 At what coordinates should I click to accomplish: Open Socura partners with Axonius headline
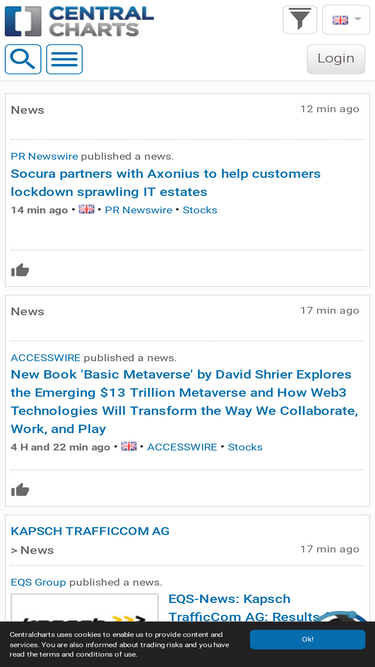[x=165, y=182]
